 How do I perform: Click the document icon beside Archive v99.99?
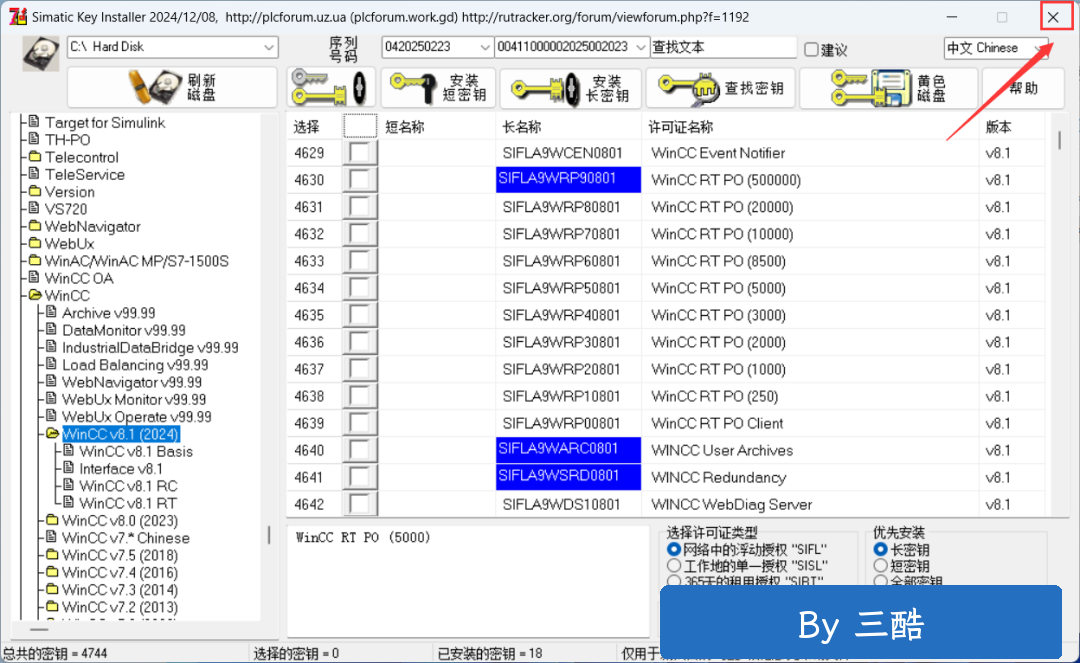click(51, 312)
